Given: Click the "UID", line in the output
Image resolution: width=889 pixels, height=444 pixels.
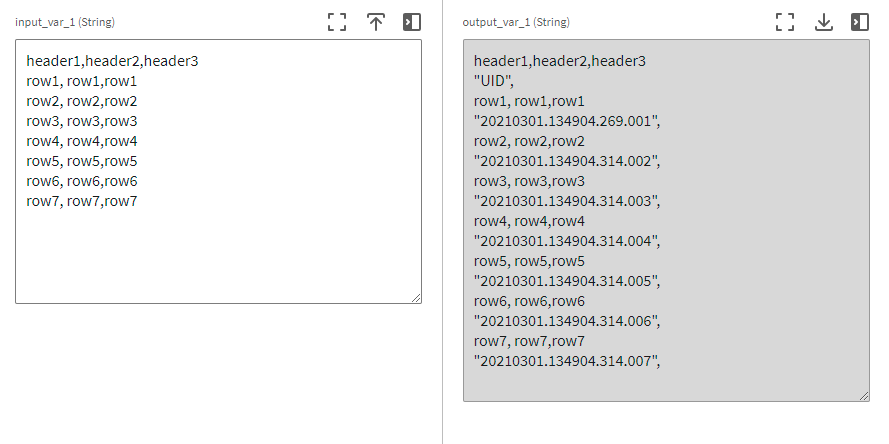Looking at the screenshot, I should tap(494, 81).
